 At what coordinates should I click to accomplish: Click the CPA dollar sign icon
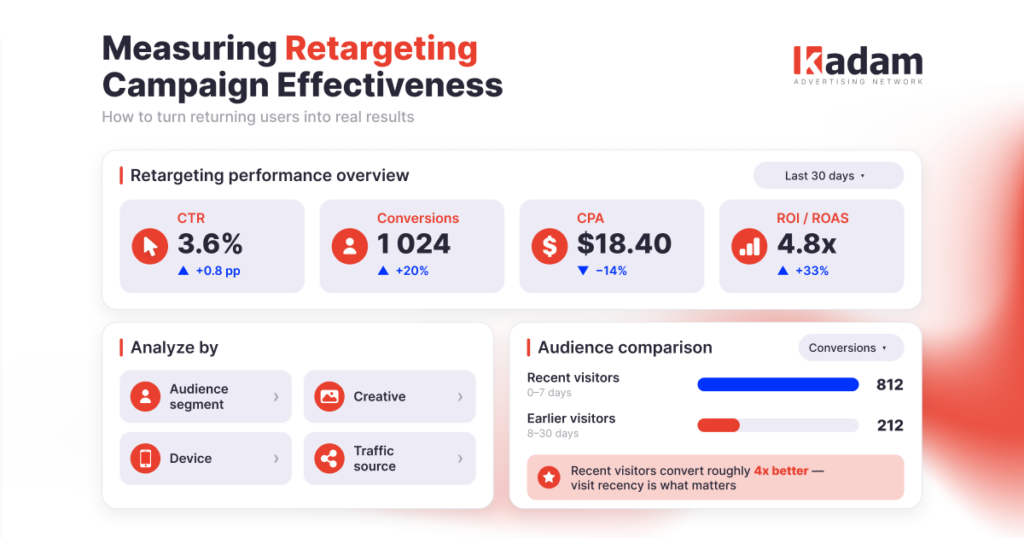tap(549, 246)
